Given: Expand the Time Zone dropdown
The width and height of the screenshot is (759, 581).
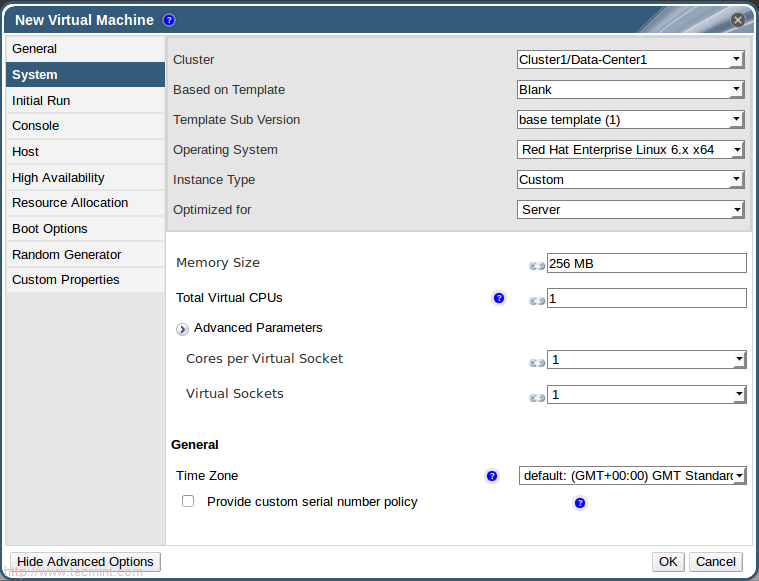Looking at the screenshot, I should 632,476.
